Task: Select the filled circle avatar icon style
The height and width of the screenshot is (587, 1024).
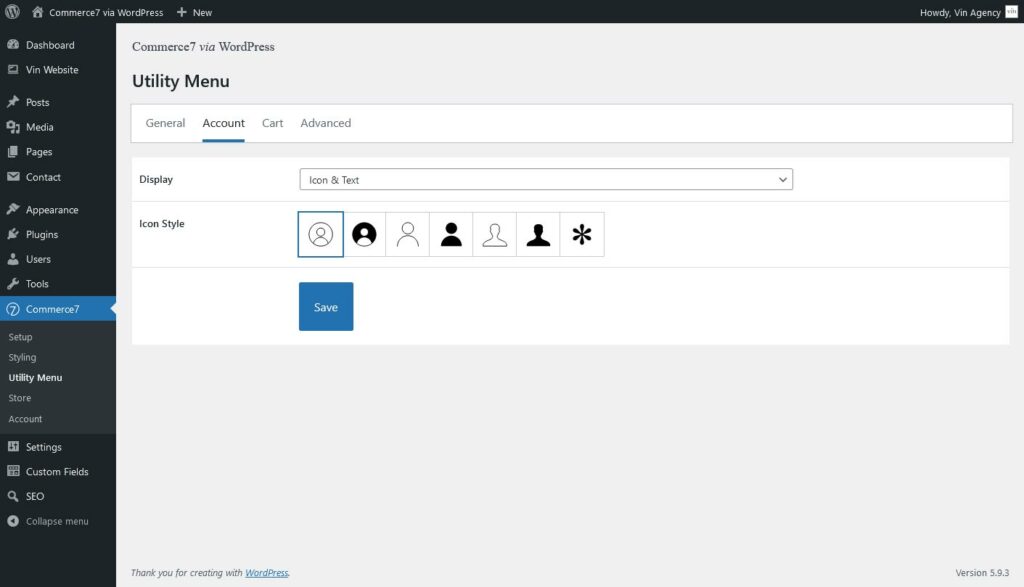Action: click(x=364, y=234)
